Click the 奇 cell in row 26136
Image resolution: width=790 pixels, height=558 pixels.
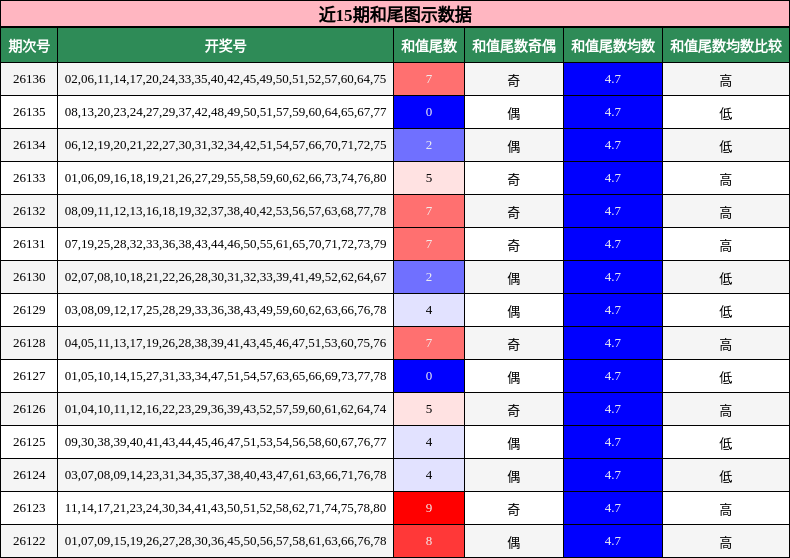coord(513,79)
